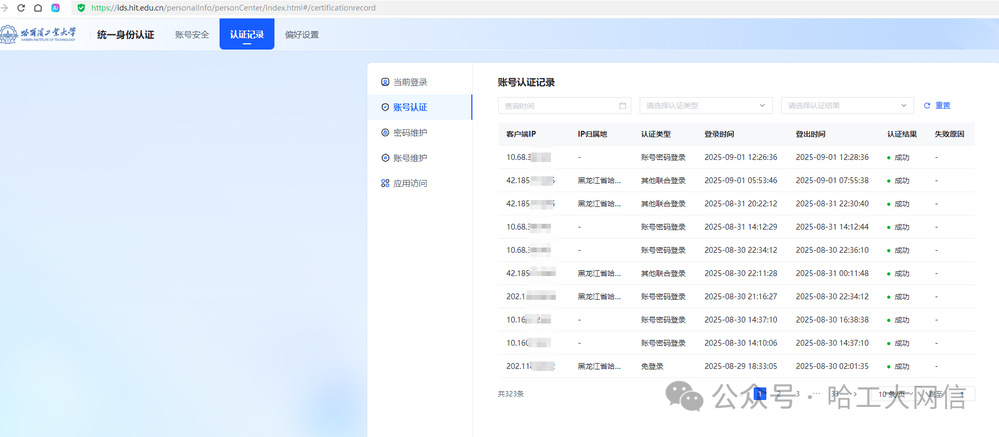
Task: Switch to the 账号安全 tab
Action: (191, 35)
